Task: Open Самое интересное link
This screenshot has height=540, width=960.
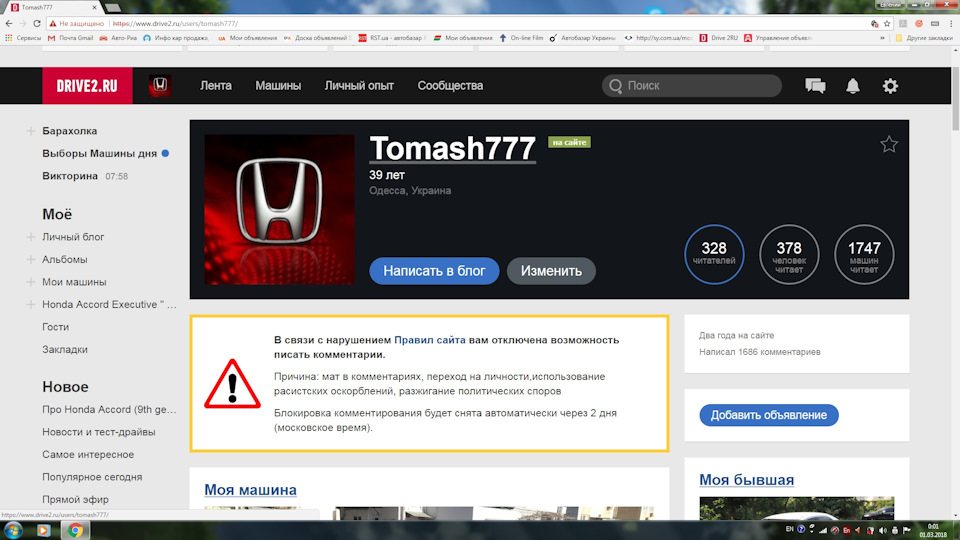Action: tap(88, 454)
